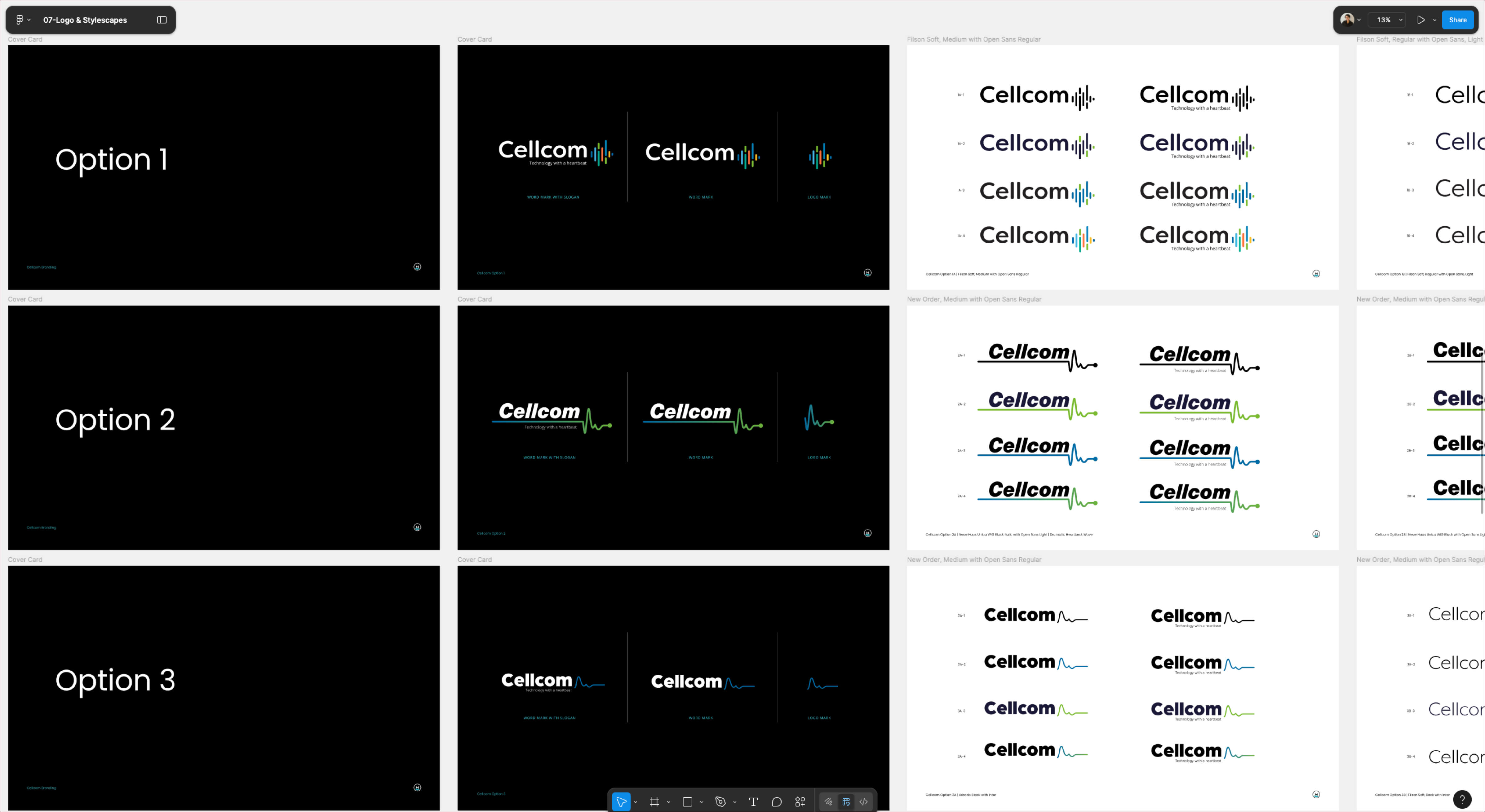This screenshot has height=812, width=1485.
Task: Select the Pen tool
Action: tap(720, 801)
